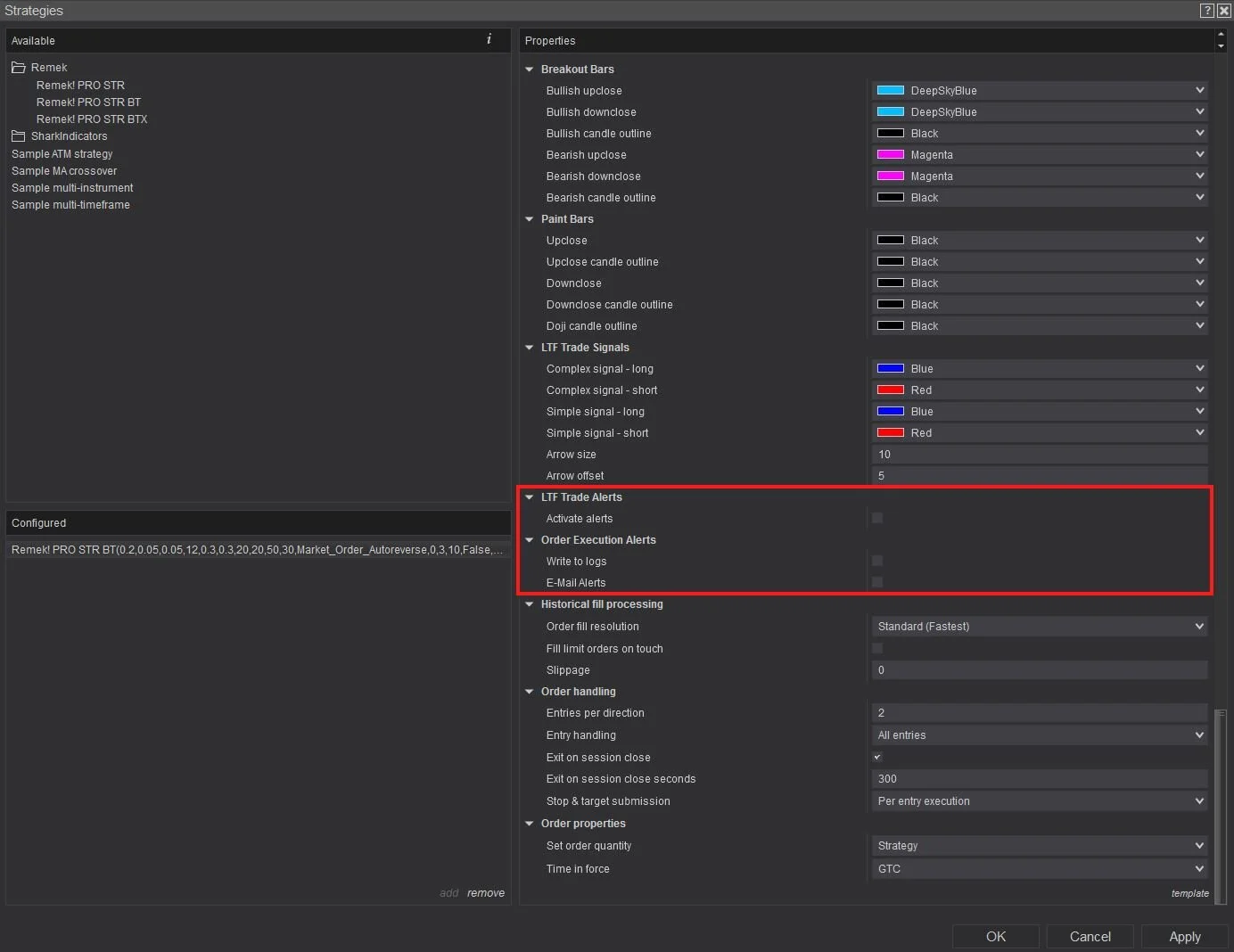The height and width of the screenshot is (952, 1234).
Task: Open Time in force dropdown
Action: (1040, 868)
